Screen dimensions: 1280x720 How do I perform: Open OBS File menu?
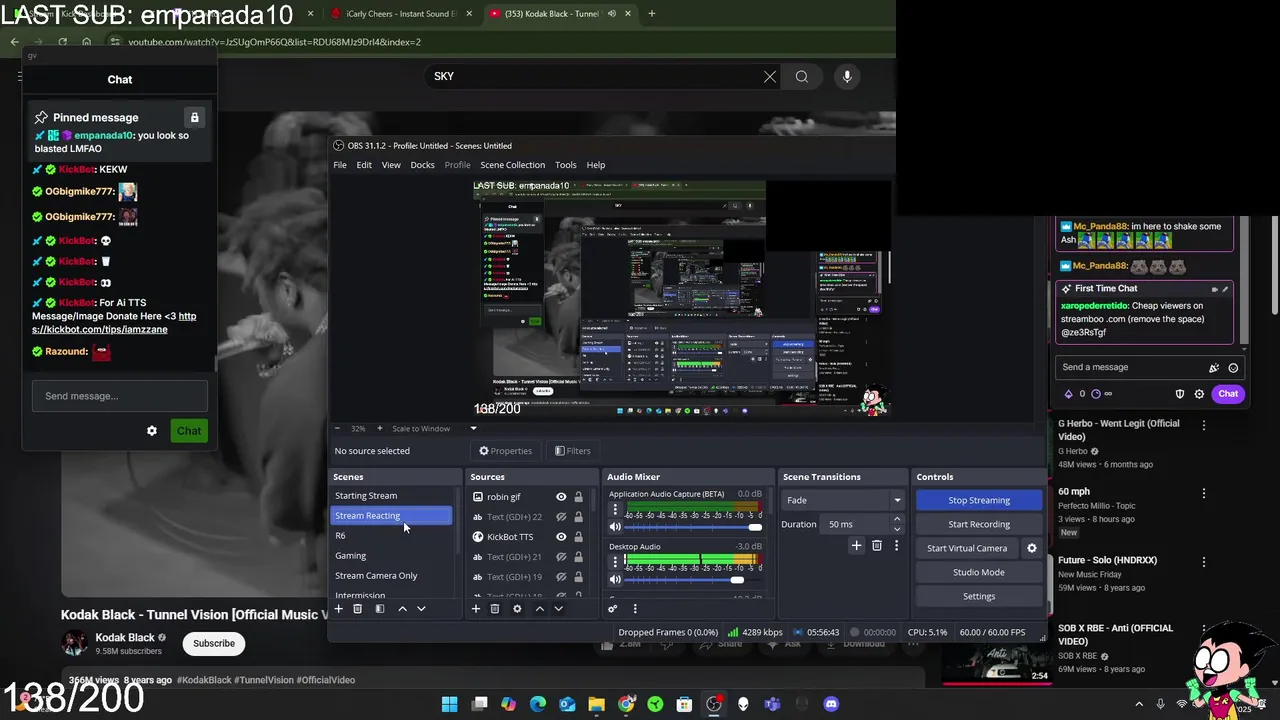tap(340, 165)
